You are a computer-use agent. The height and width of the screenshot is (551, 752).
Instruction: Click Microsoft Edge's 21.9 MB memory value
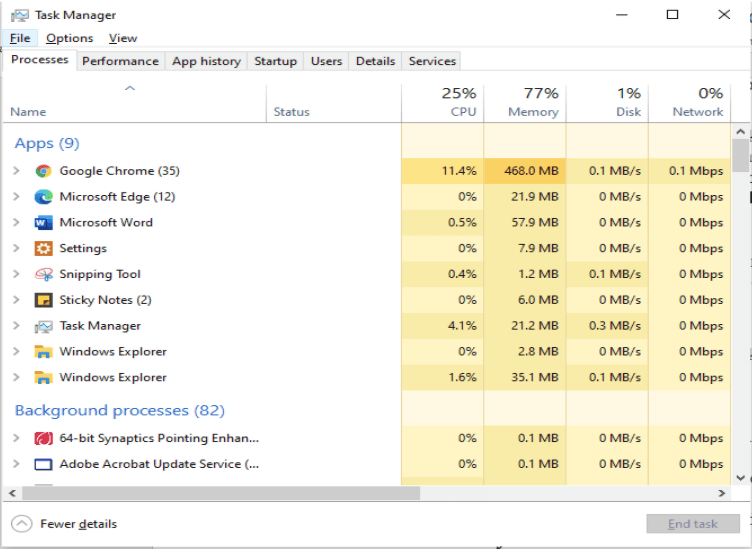535,197
